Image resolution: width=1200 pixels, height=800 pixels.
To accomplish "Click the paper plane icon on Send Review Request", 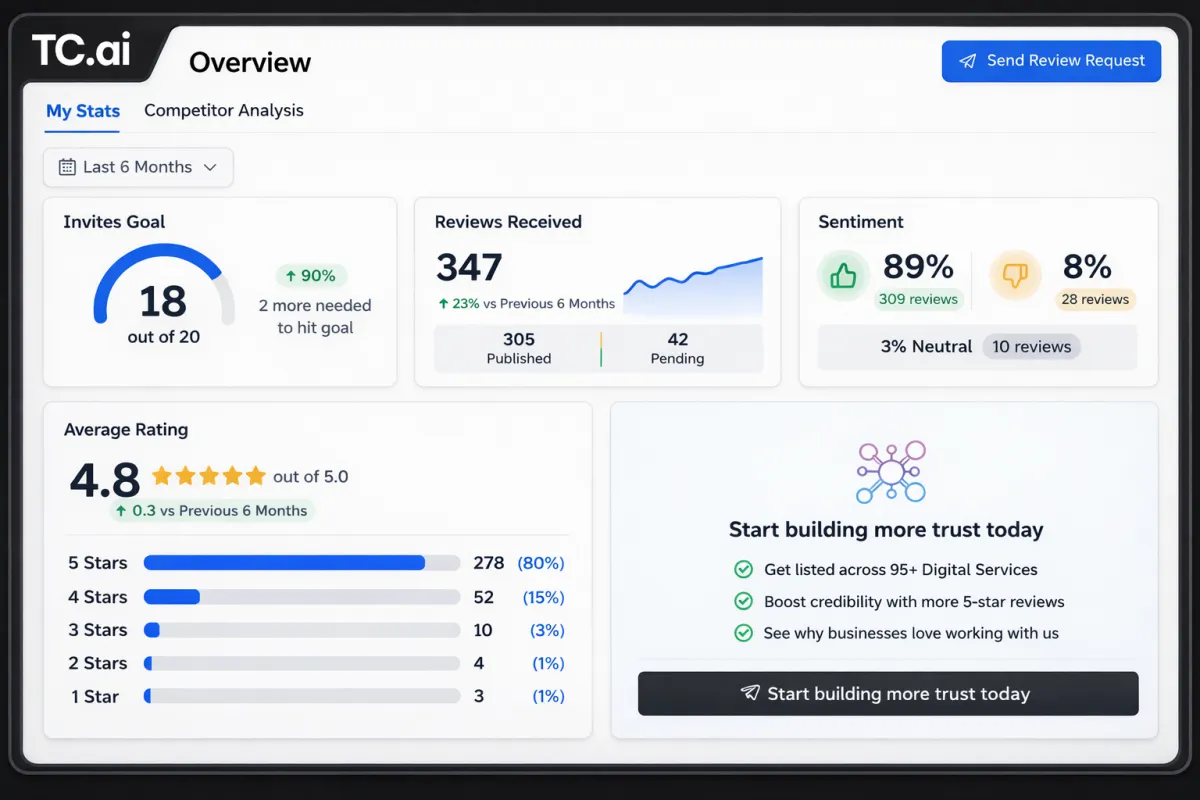I will pyautogui.click(x=966, y=61).
